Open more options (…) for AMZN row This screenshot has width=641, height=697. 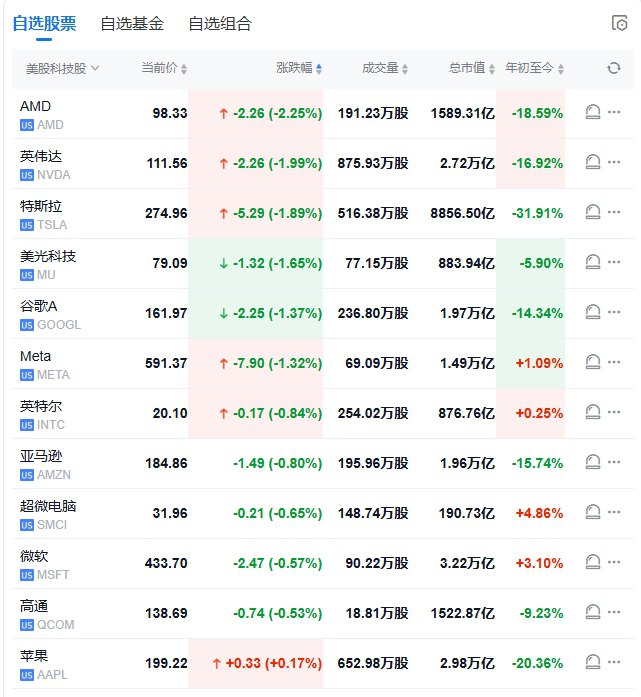point(614,462)
